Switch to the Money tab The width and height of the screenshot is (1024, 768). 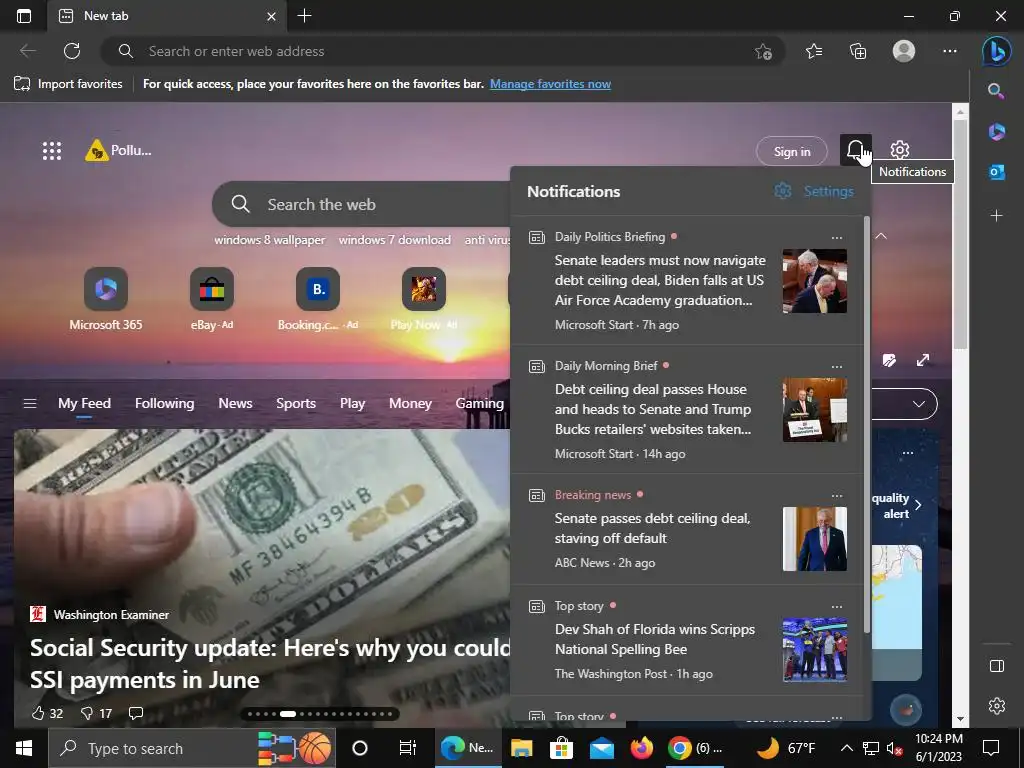click(410, 404)
